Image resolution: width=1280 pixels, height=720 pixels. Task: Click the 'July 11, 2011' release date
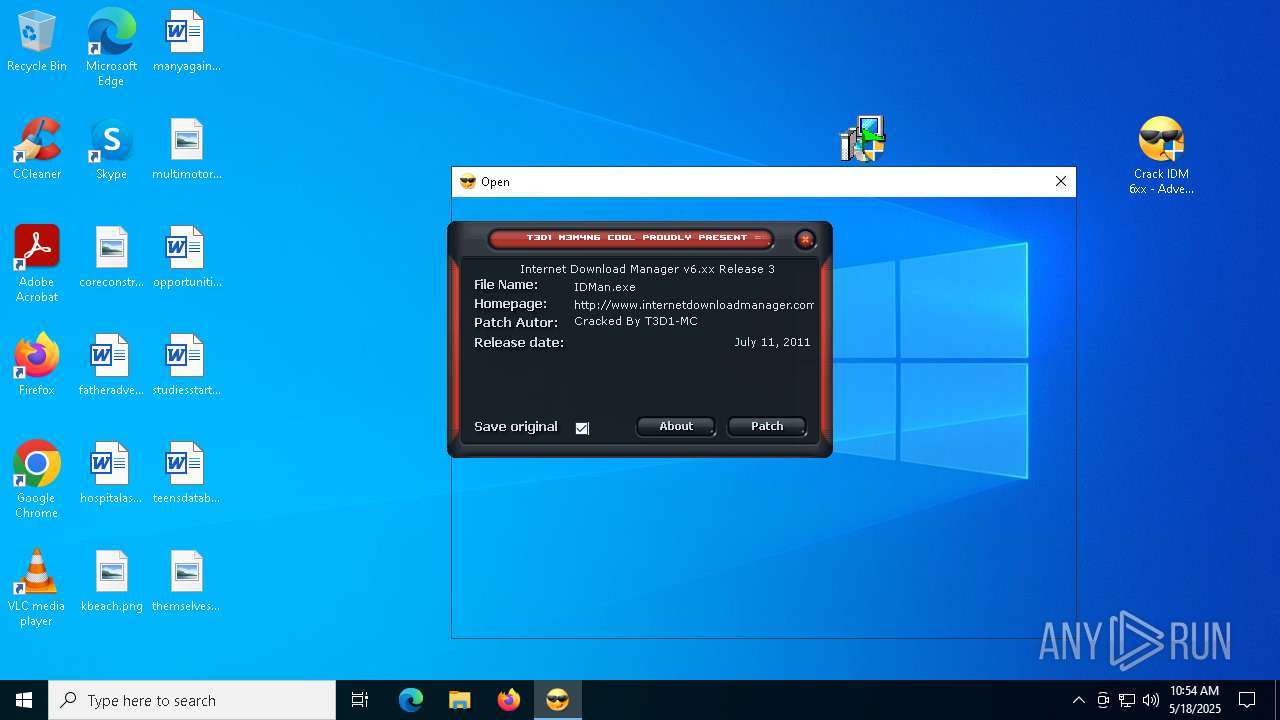pyautogui.click(x=772, y=342)
